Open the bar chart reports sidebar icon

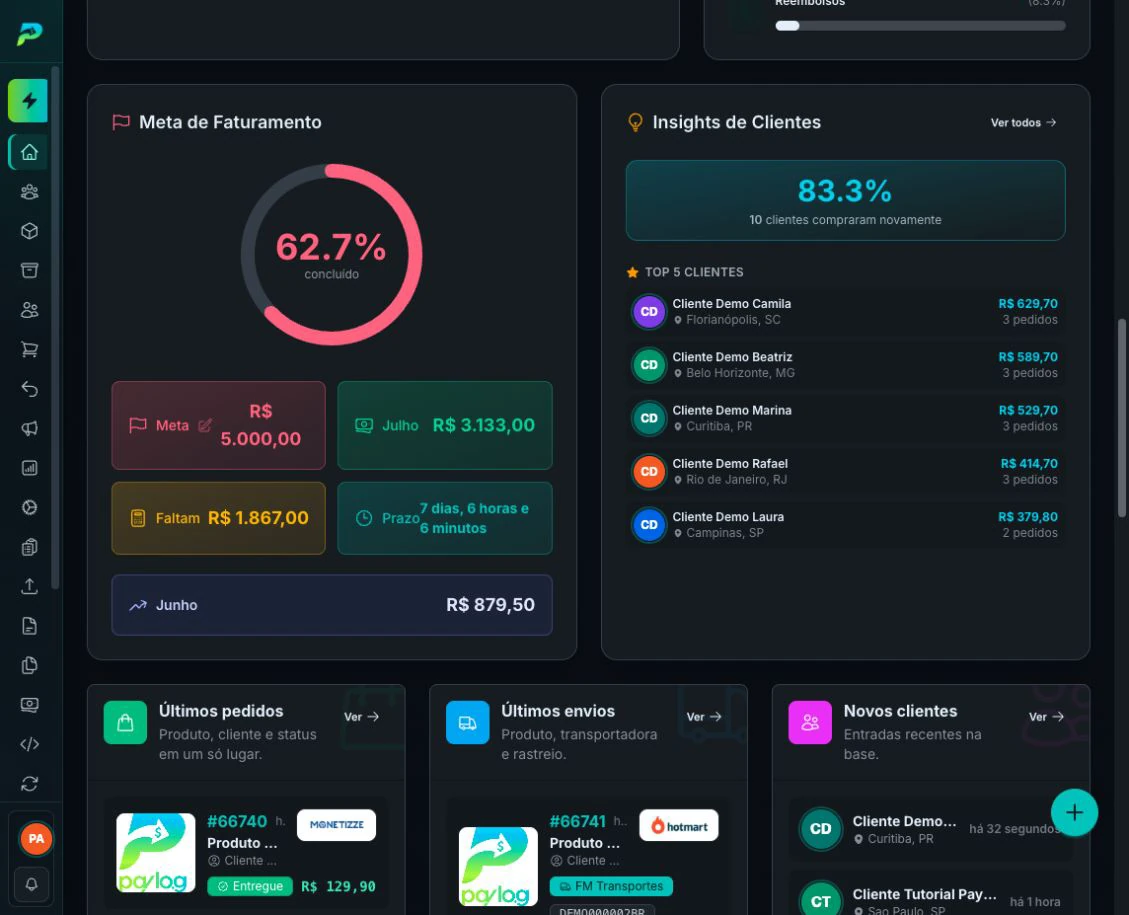(x=30, y=468)
